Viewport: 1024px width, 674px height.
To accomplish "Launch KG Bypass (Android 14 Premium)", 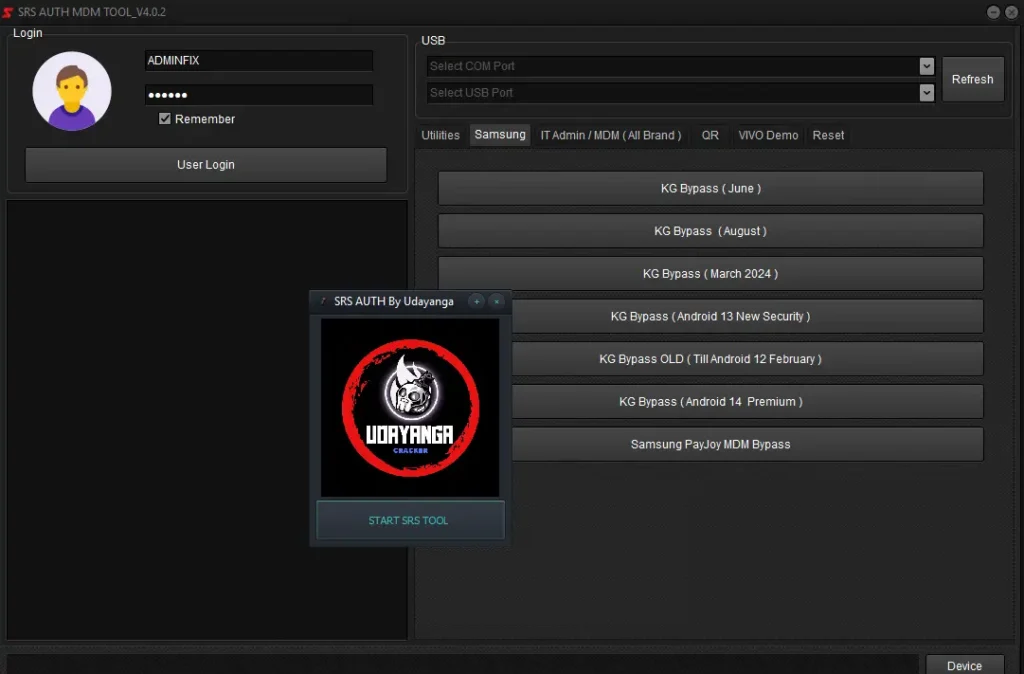I will click(x=747, y=402).
